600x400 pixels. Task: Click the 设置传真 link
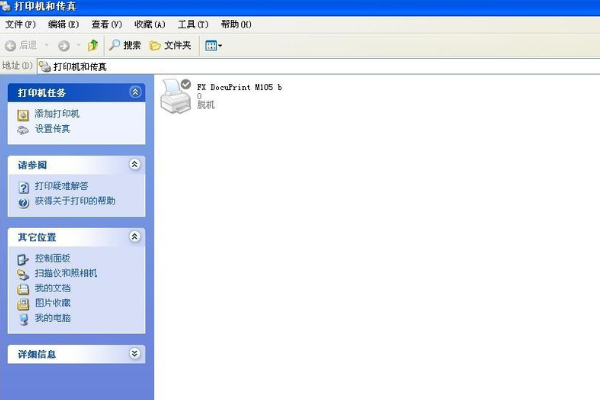[52, 129]
